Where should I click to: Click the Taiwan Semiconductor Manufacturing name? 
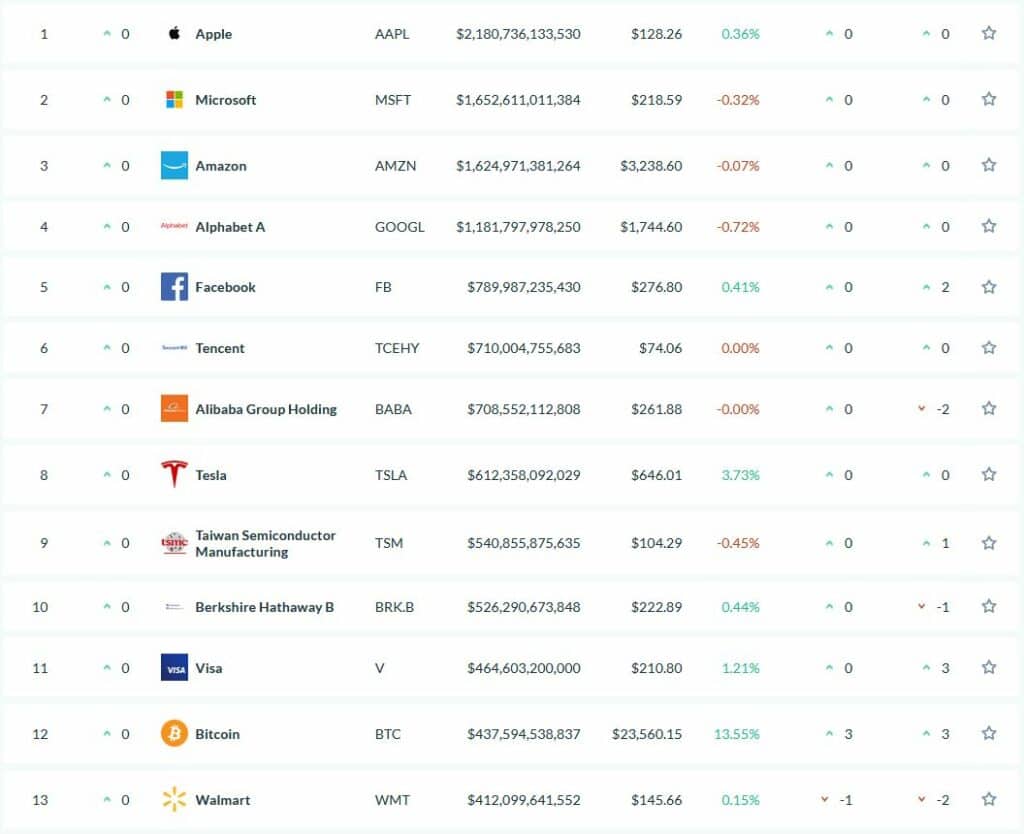click(265, 543)
